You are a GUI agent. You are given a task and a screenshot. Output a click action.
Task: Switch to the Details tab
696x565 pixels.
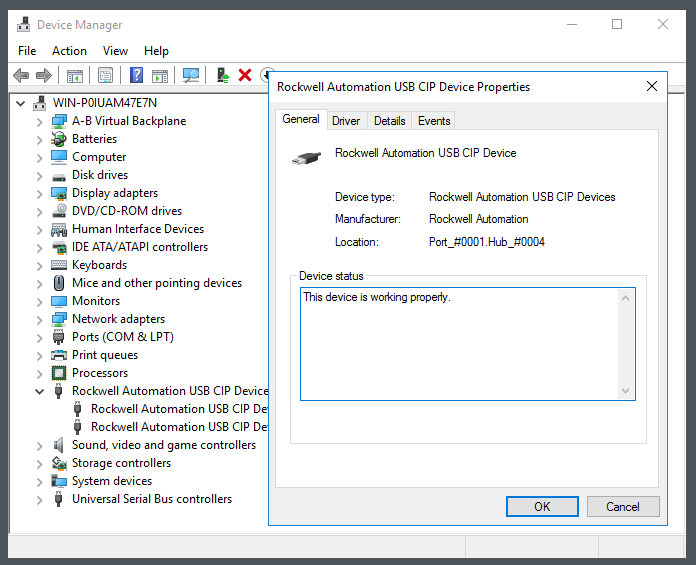(x=390, y=121)
